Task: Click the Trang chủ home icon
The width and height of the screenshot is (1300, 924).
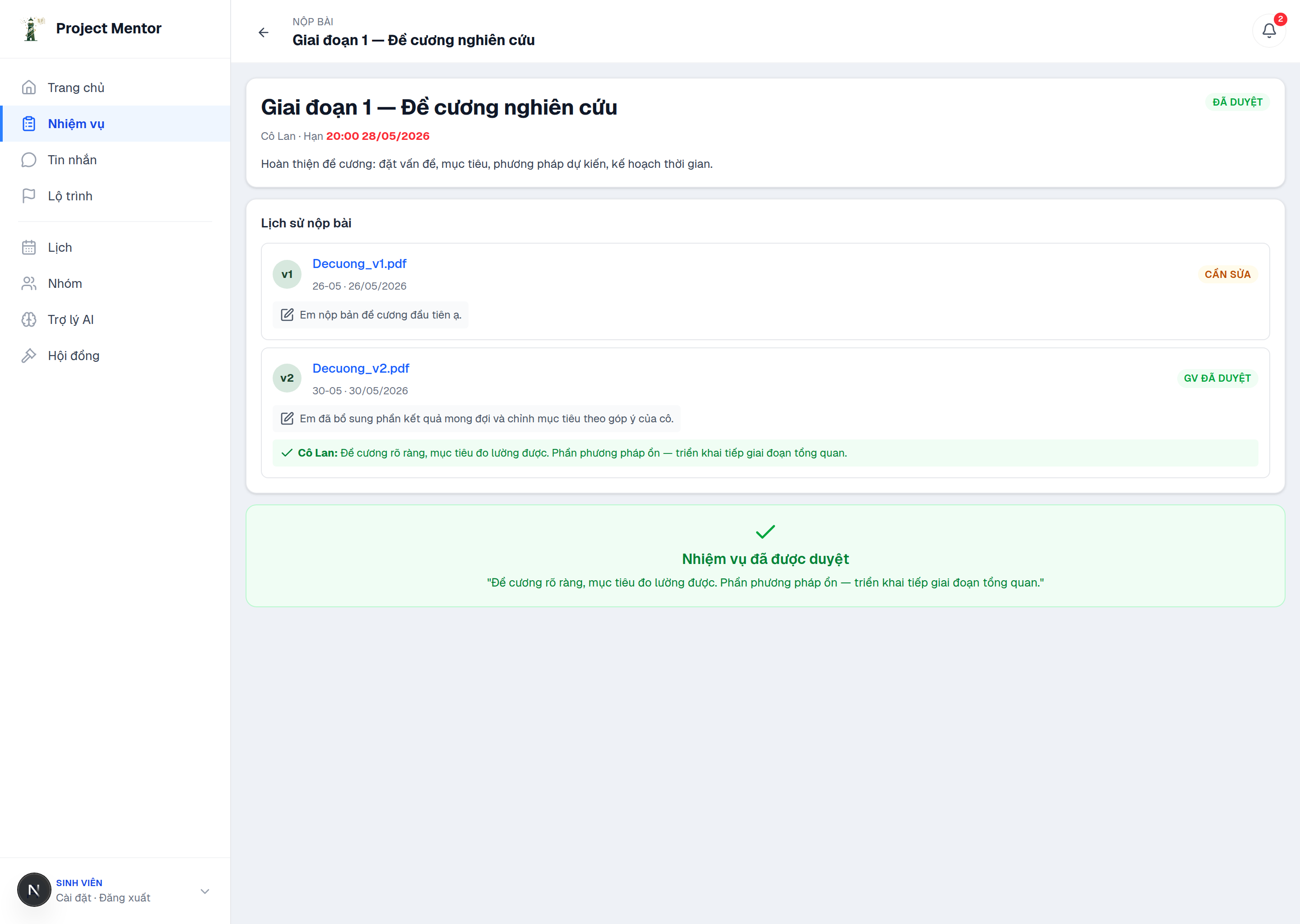Action: coord(29,88)
